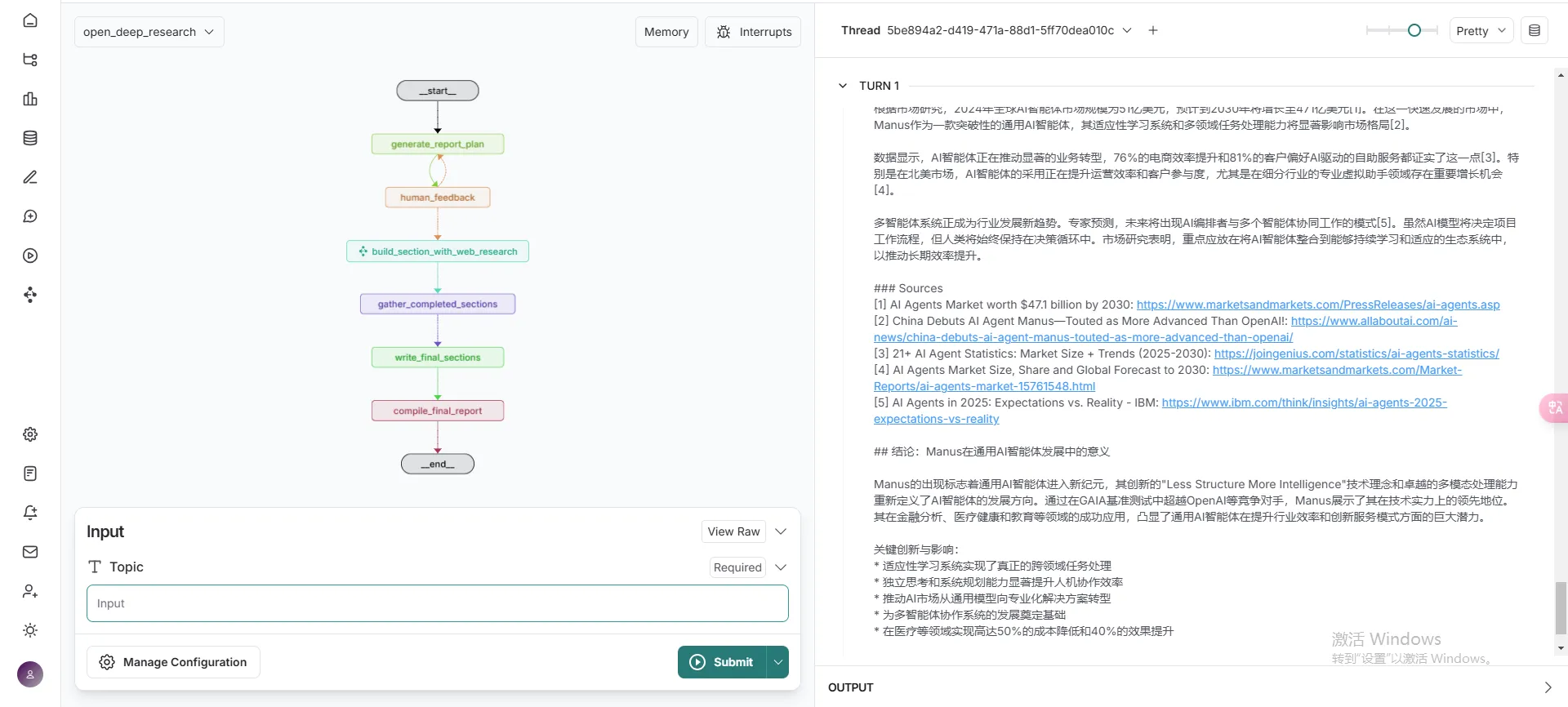1568x707 pixels.
Task: Click the graph branching icon in sidebar
Action: [x=30, y=60]
